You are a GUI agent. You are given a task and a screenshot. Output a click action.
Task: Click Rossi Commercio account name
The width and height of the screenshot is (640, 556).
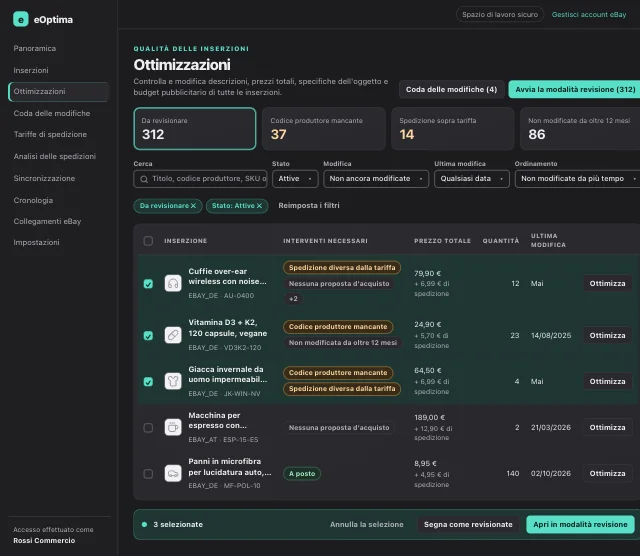coord(44,540)
